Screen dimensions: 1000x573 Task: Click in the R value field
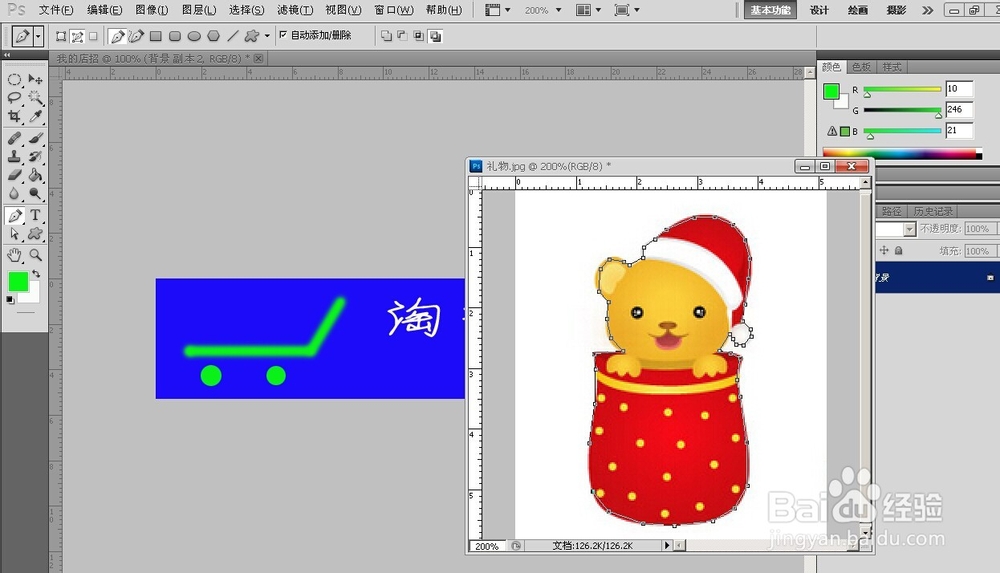tap(959, 89)
